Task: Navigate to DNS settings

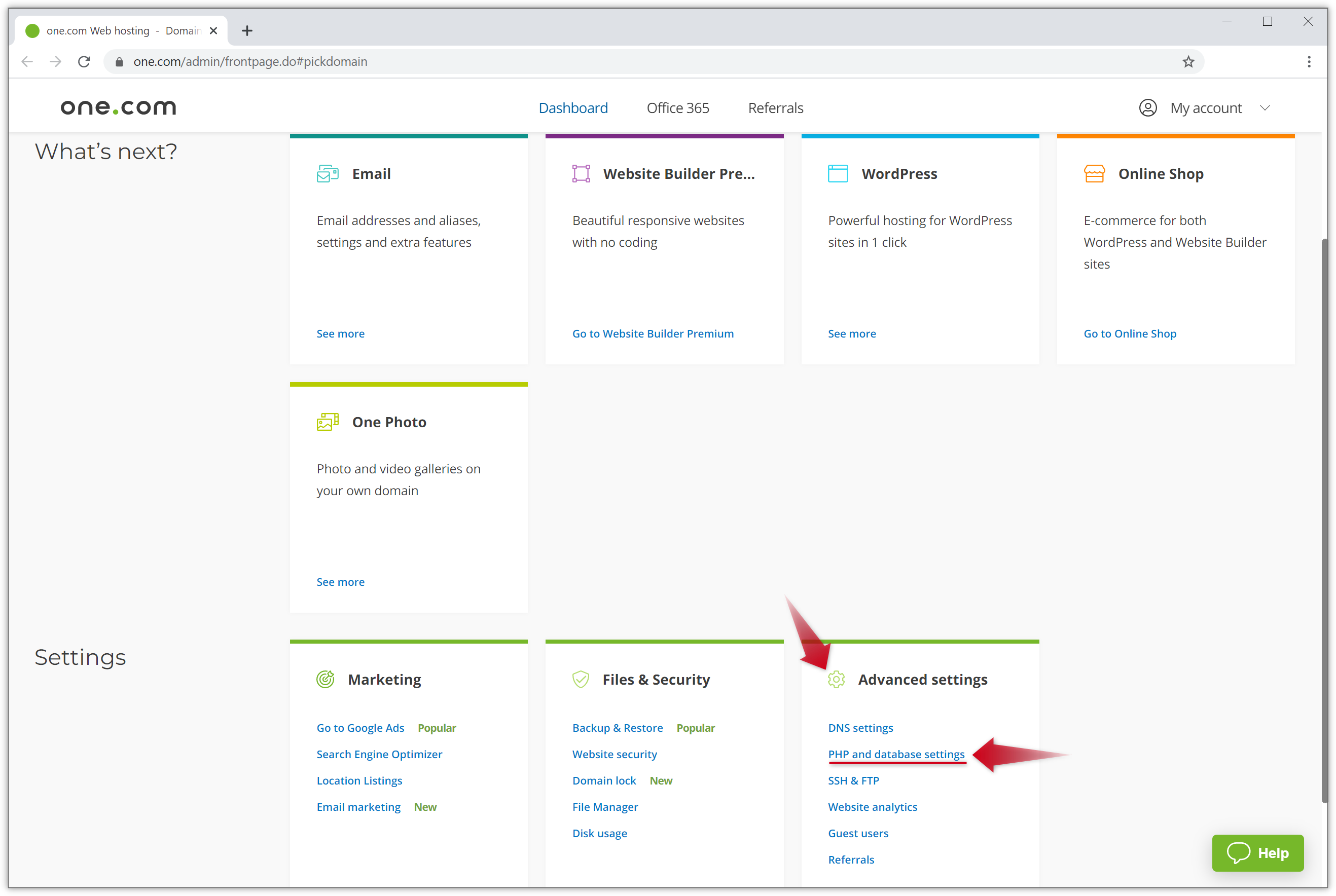Action: point(861,727)
